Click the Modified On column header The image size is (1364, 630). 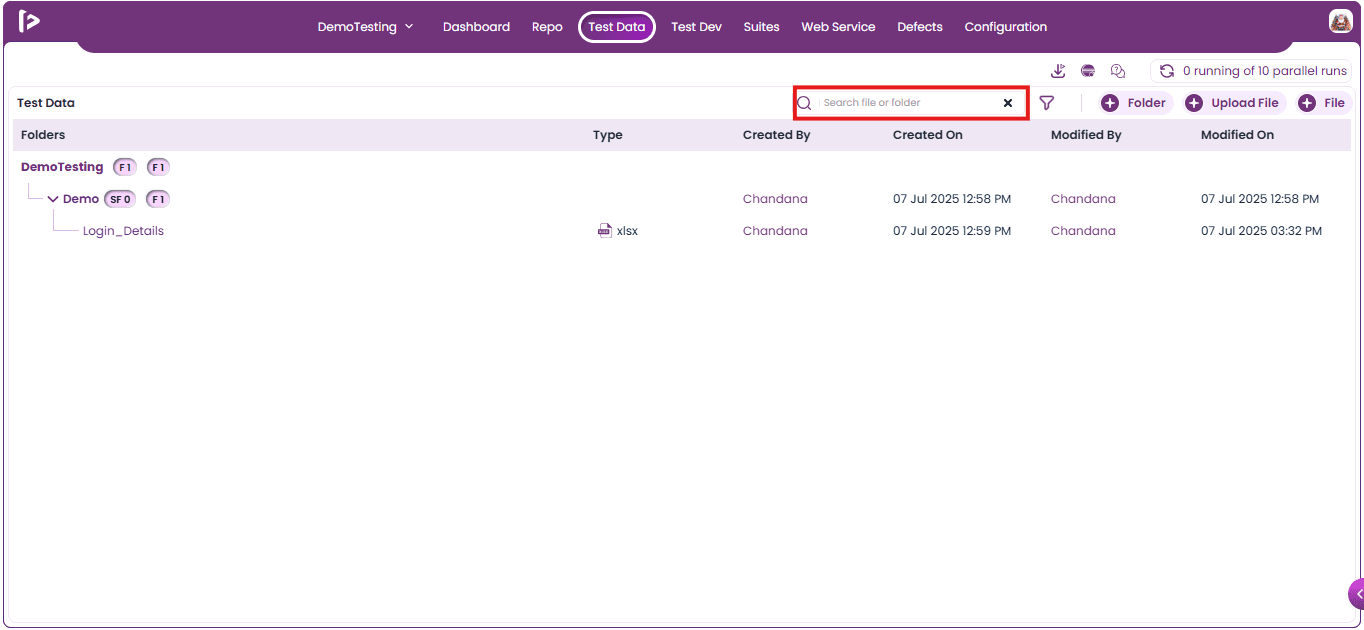(x=1237, y=135)
